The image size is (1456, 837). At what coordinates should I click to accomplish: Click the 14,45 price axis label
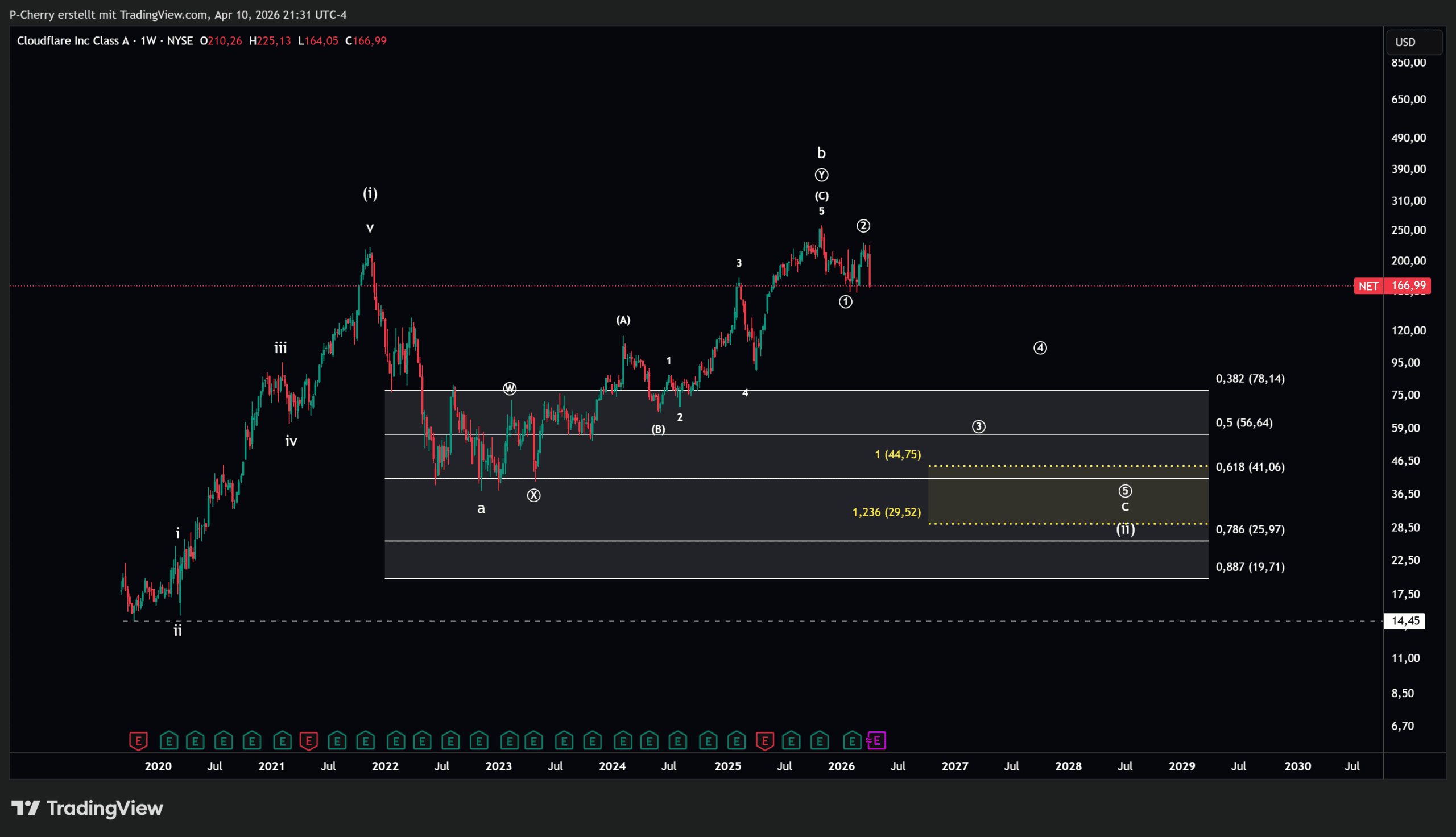1405,621
